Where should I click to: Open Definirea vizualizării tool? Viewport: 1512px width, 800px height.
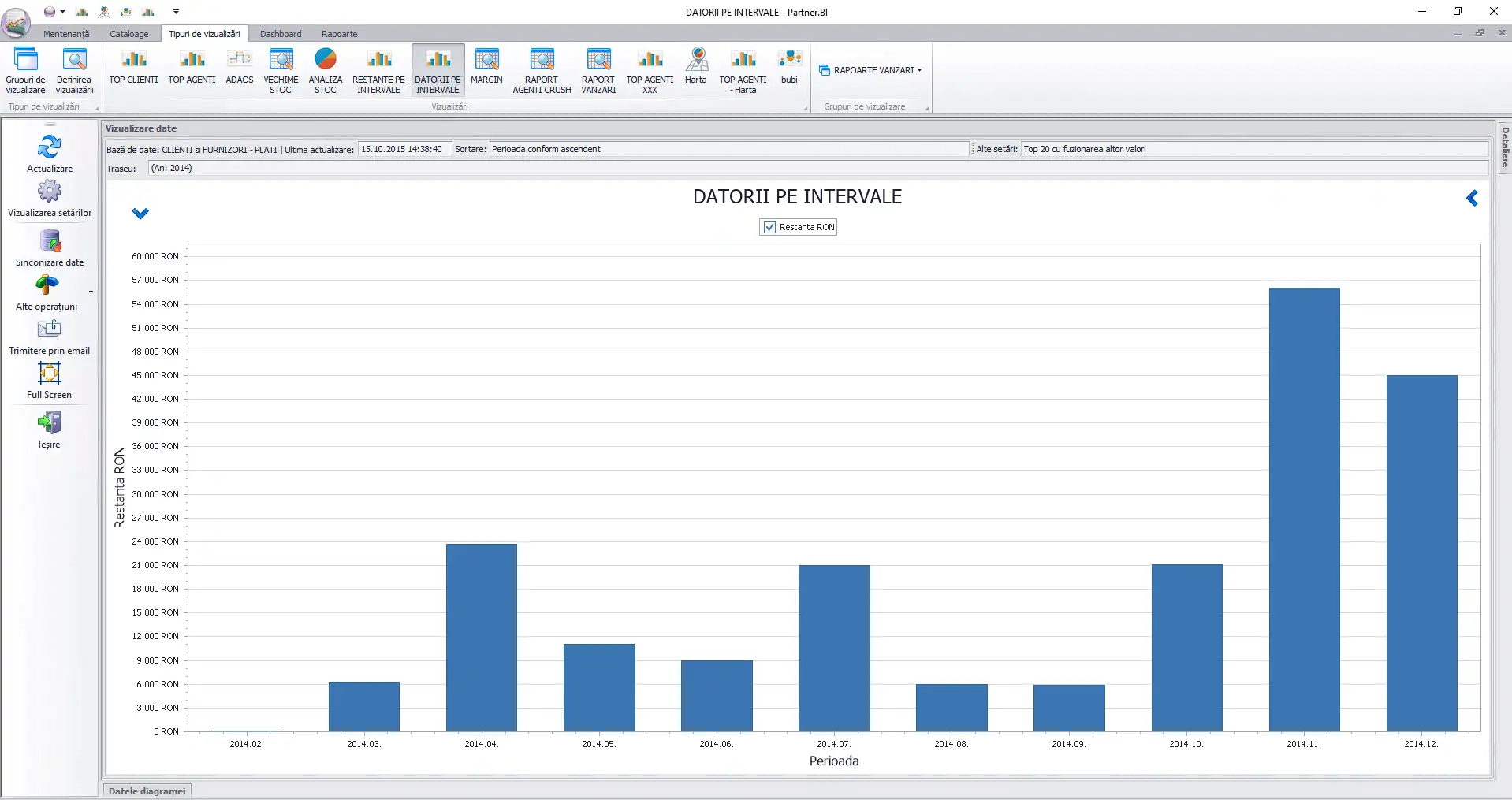(x=74, y=70)
